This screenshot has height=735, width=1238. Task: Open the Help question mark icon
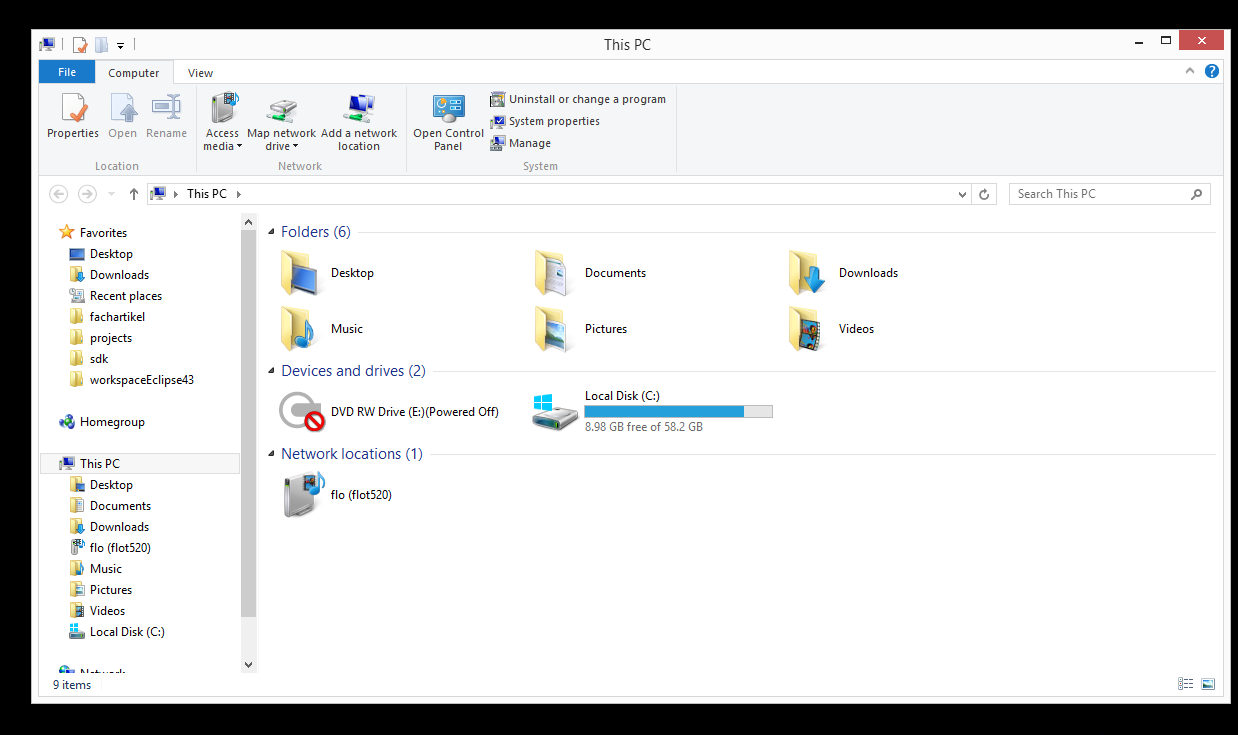(x=1212, y=71)
